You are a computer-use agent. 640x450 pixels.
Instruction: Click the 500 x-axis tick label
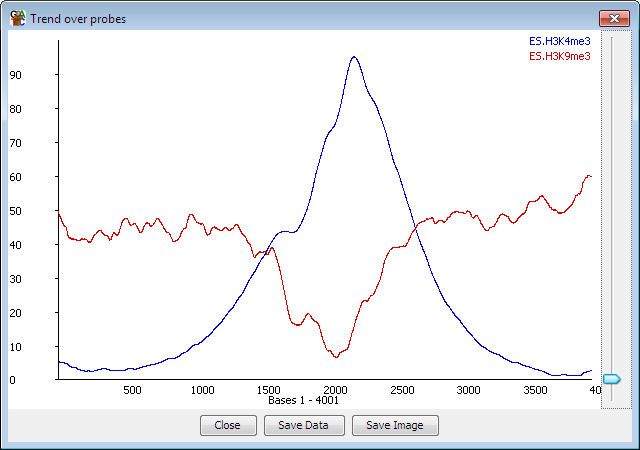[x=132, y=390]
